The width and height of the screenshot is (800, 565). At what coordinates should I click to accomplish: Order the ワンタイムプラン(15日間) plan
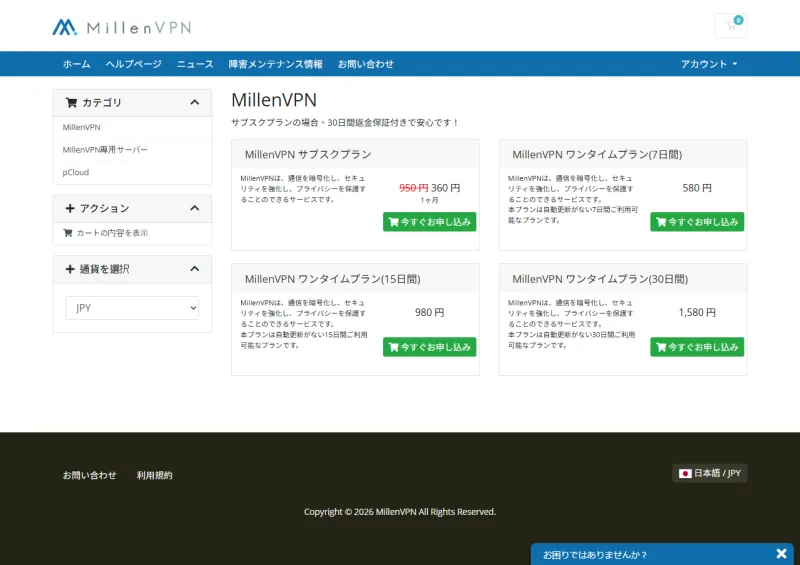(x=430, y=347)
